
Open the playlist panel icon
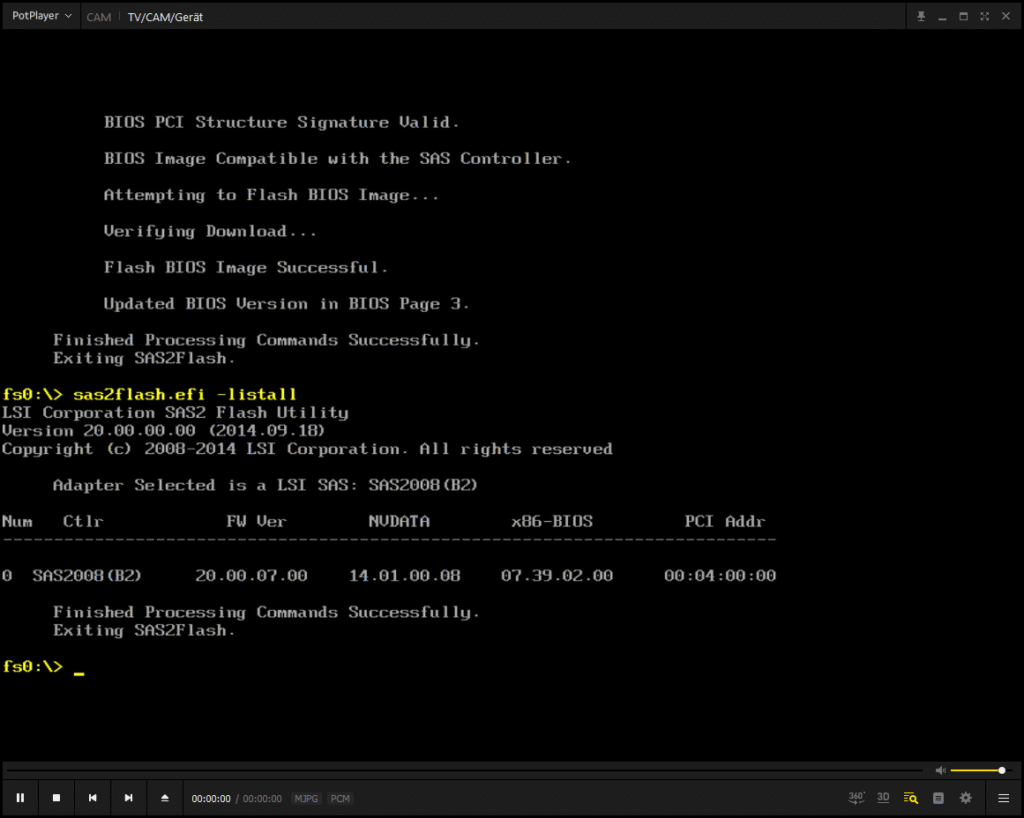tap(938, 798)
